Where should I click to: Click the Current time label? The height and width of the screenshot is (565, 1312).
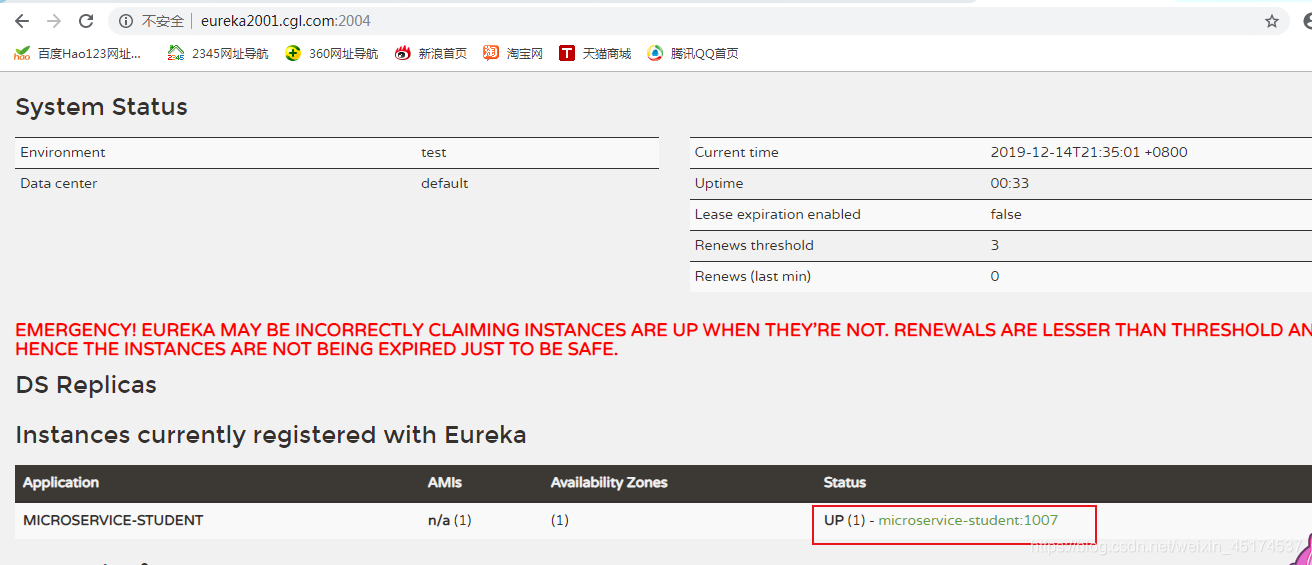[737, 153]
